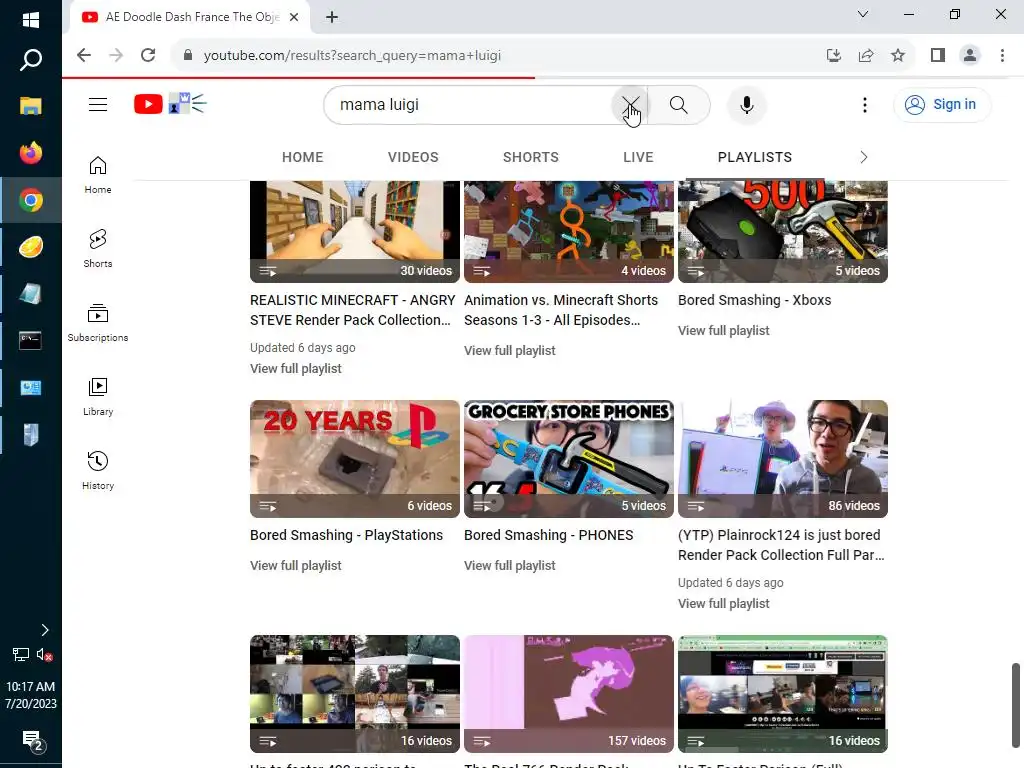Launch File Explorer from taskbar
Viewport: 1024px width, 768px height.
coord(31,106)
